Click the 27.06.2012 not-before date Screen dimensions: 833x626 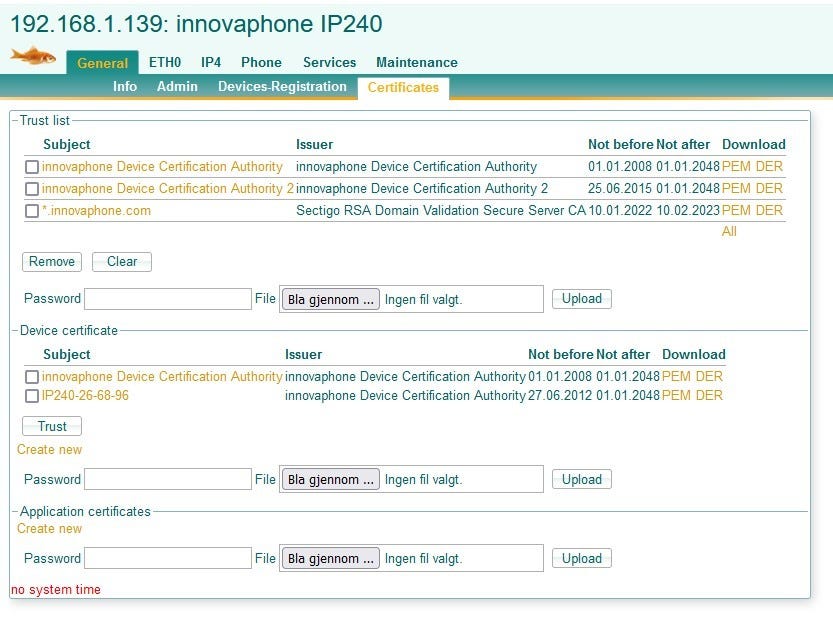tap(559, 395)
